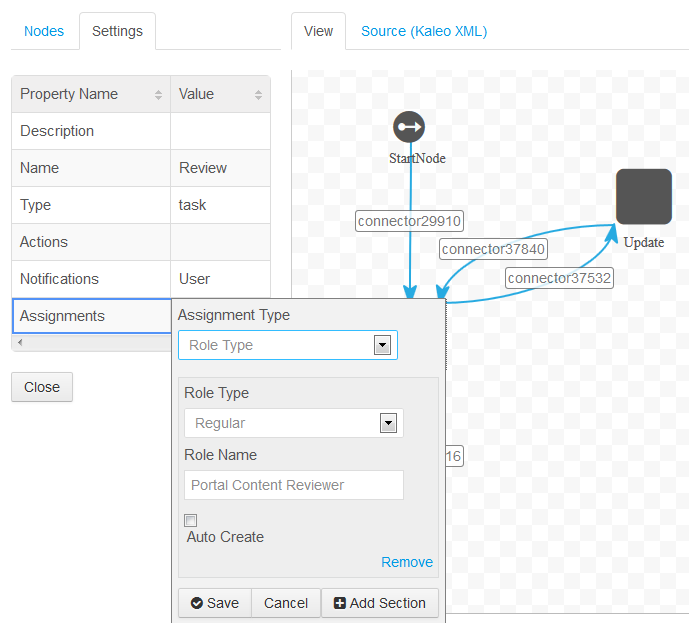689x623 pixels.
Task: Select the Assignments property row
Action: 92,316
